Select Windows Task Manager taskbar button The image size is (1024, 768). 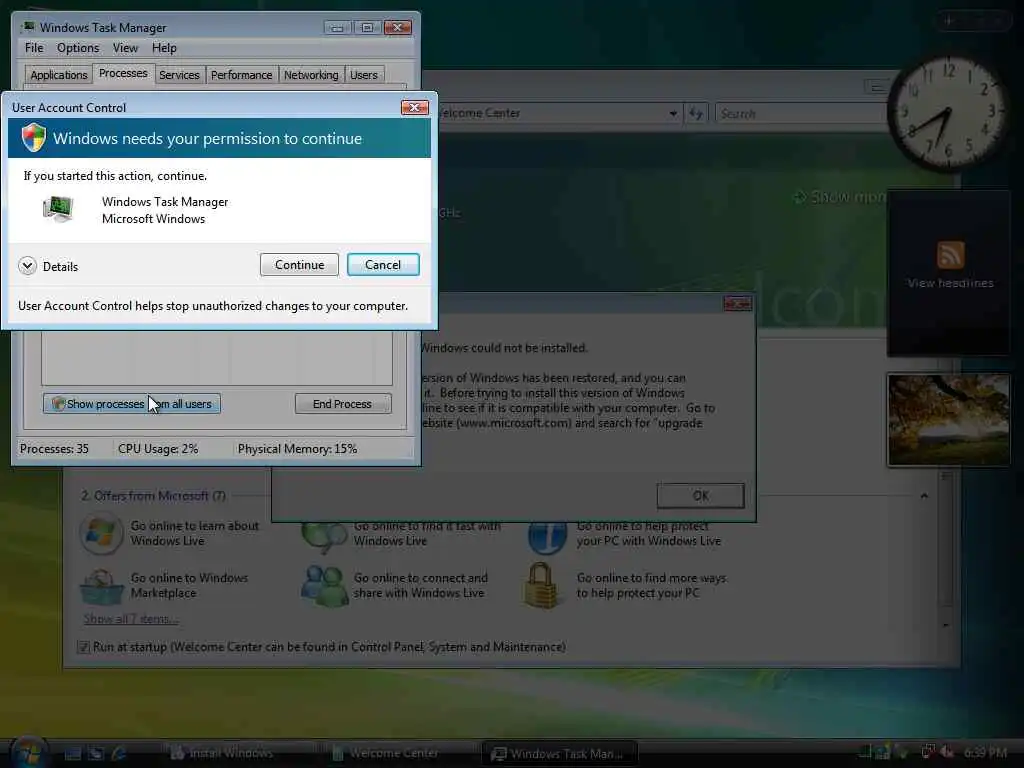[x=560, y=753]
